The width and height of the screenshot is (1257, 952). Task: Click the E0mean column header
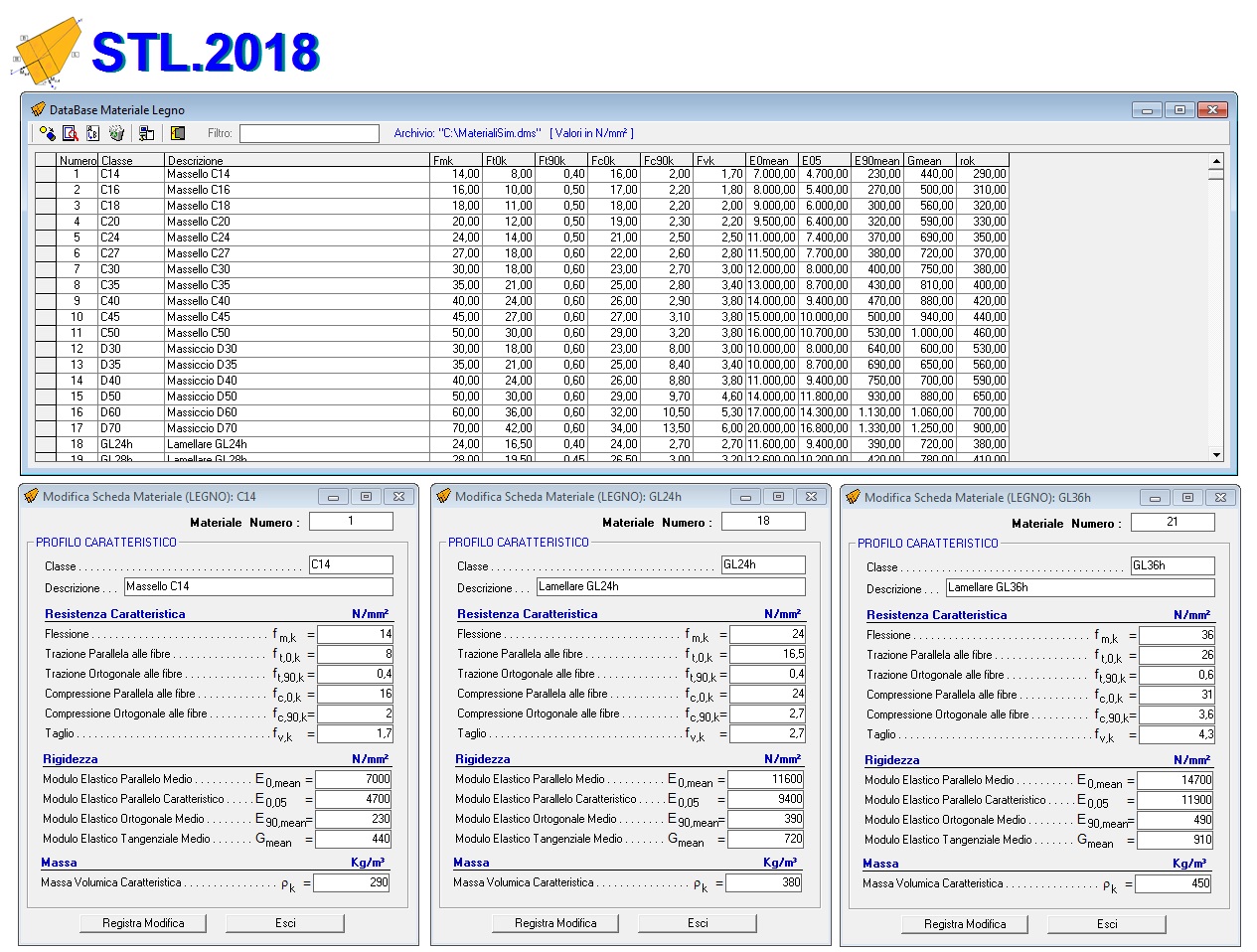click(x=772, y=160)
